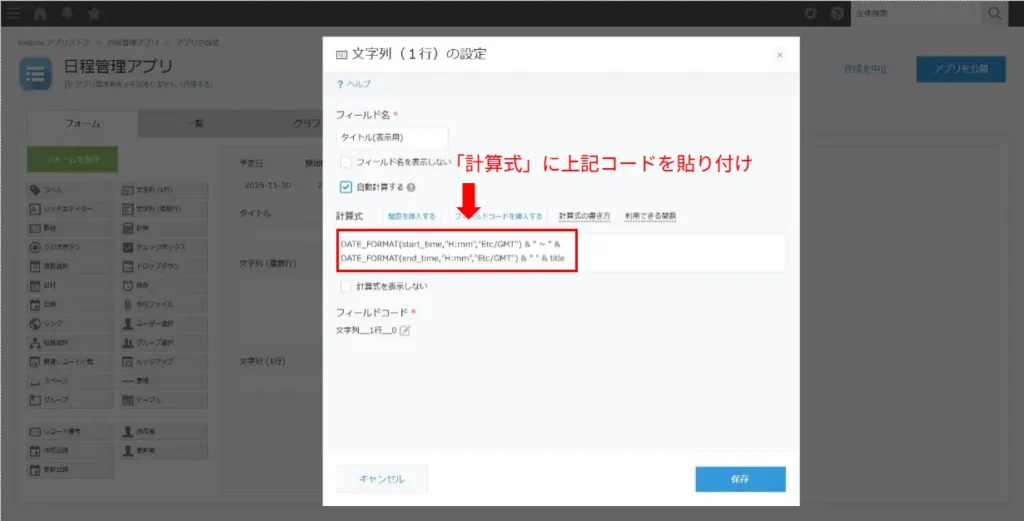Pick 罫線 border line field in the palette

point(164,381)
